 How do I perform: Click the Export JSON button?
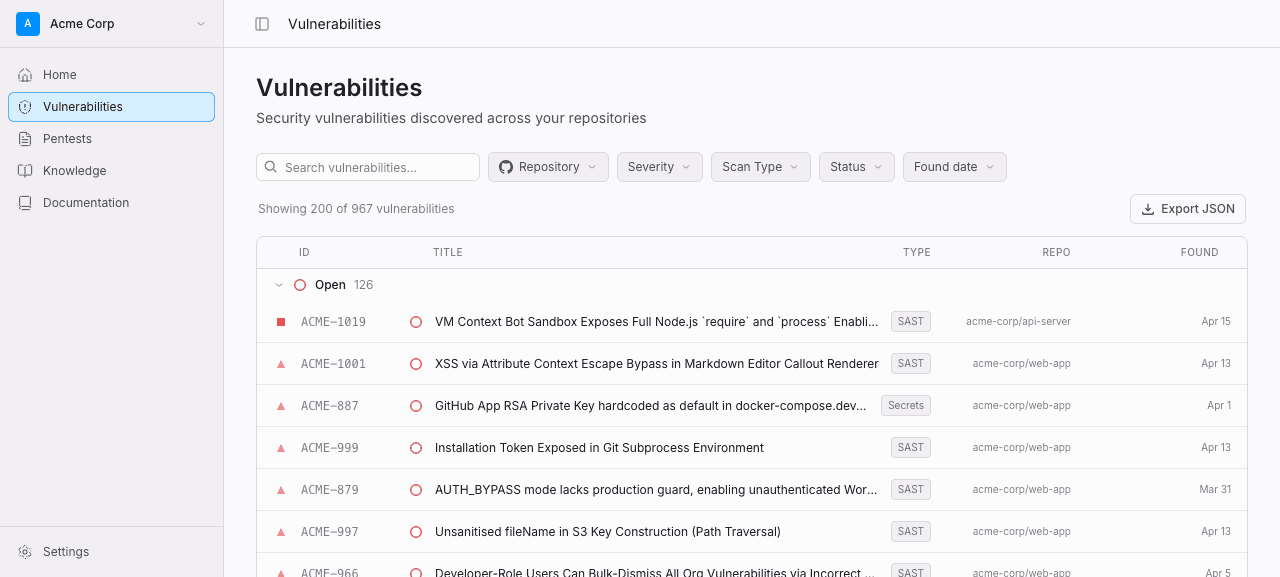[1188, 209]
